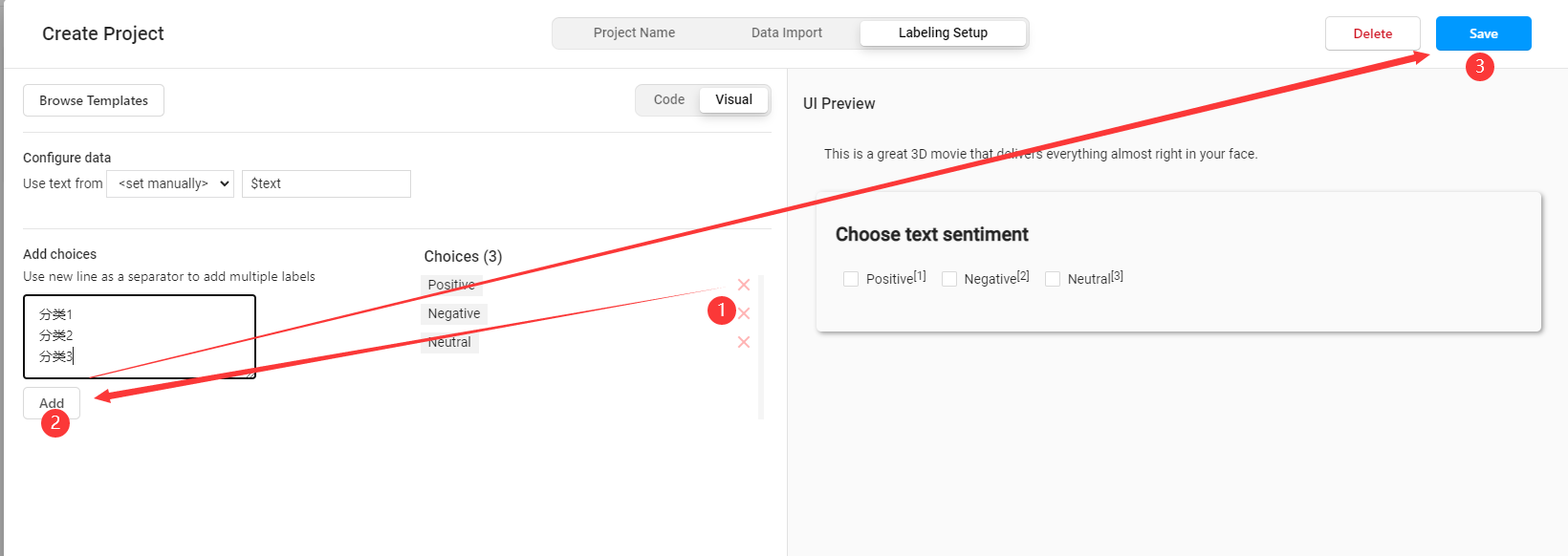Check the Positive checkbox in UI Preview
Image resolution: width=1568 pixels, height=556 pixels.
coord(851,279)
